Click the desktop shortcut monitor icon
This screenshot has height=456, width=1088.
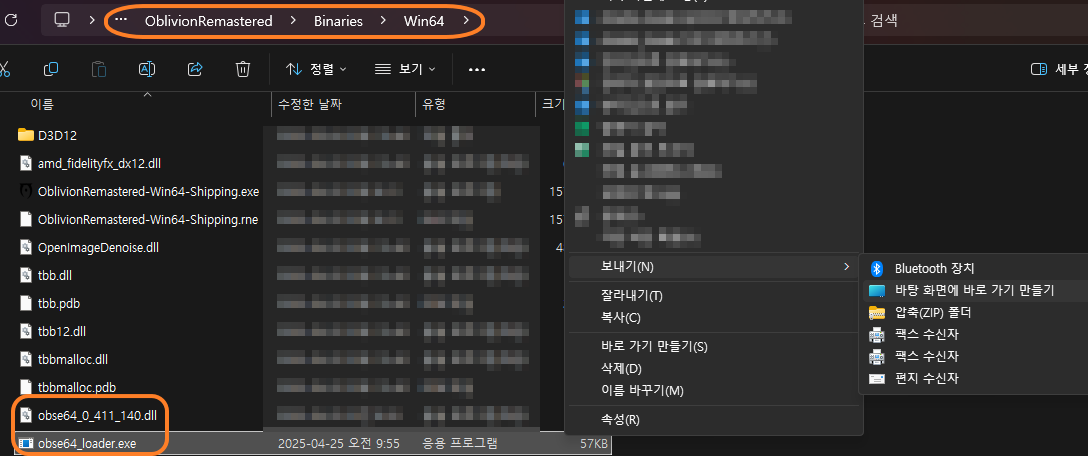click(x=877, y=291)
